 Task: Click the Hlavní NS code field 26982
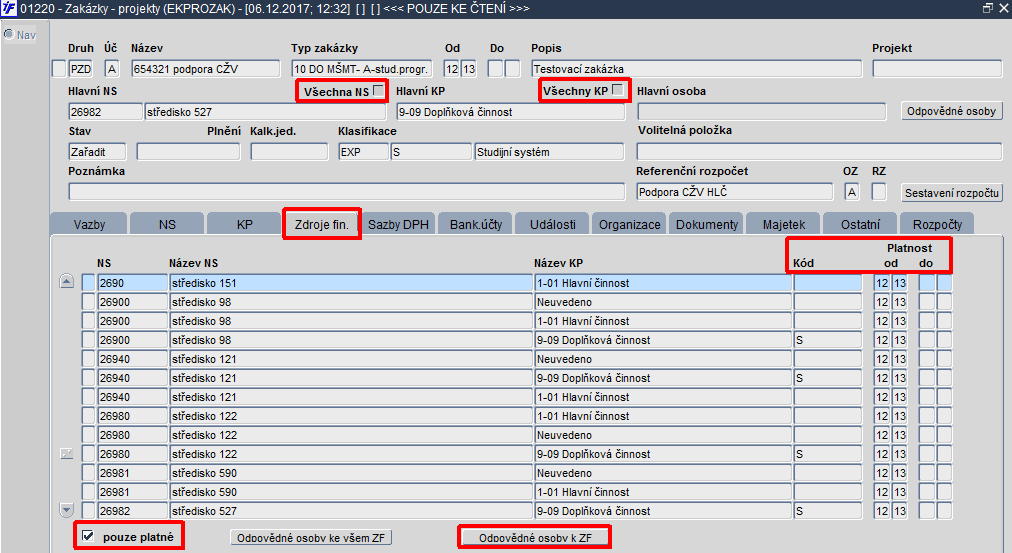coord(105,112)
